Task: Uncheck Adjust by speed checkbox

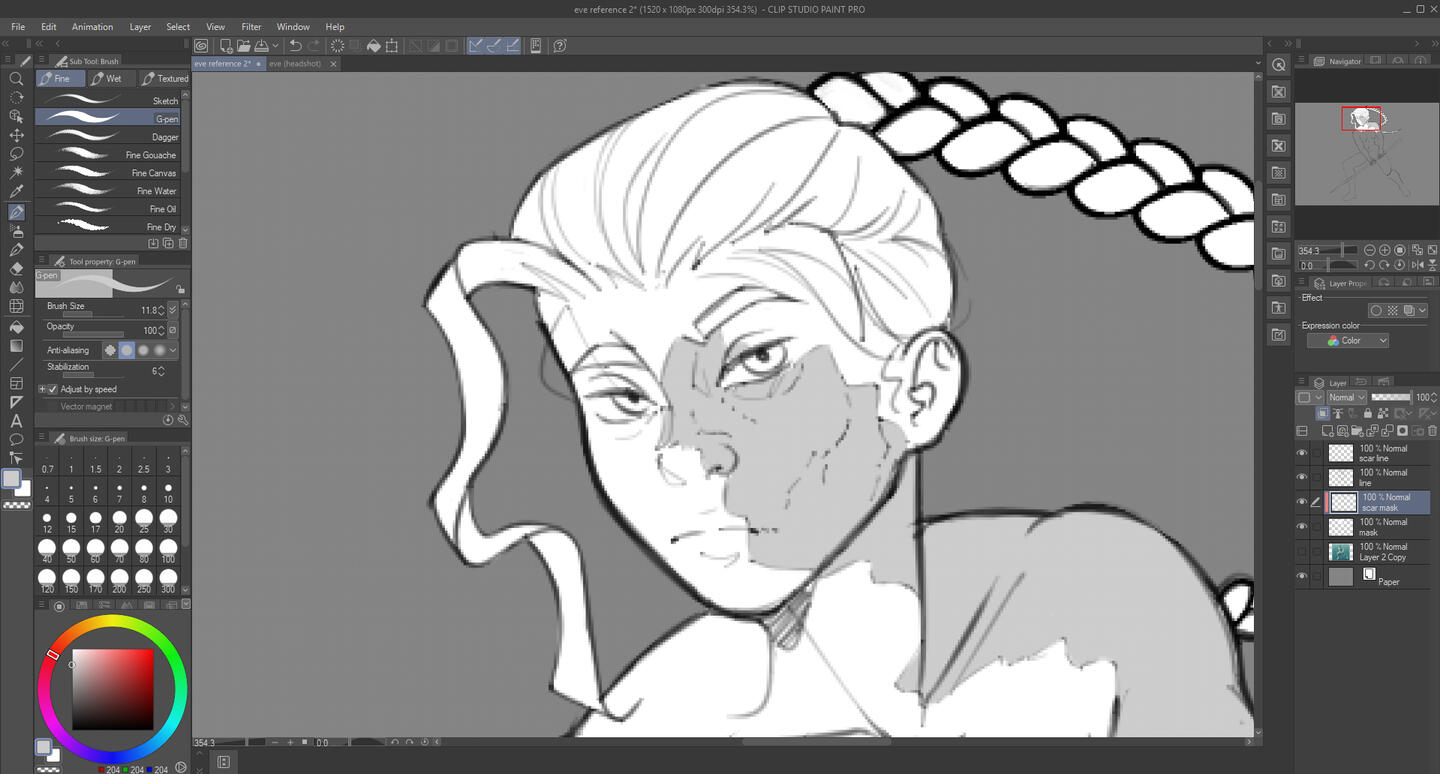Action: 53,389
